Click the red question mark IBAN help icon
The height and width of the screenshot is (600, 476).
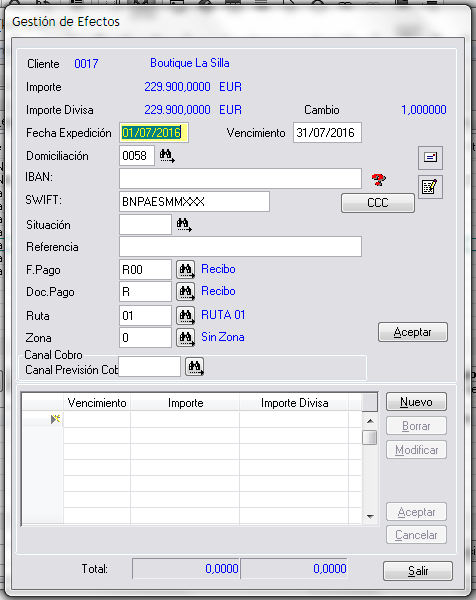pos(379,179)
